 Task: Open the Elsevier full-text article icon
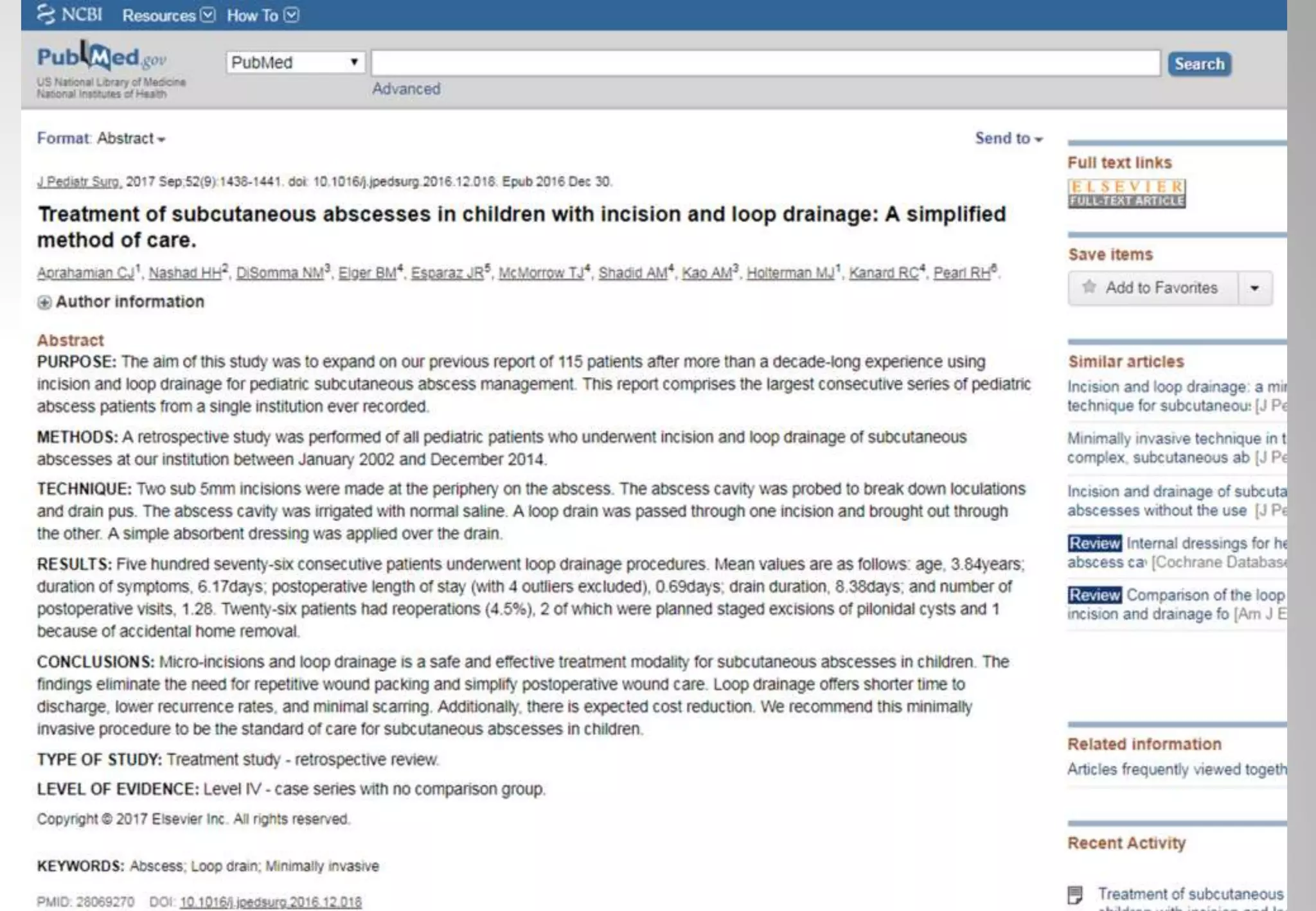1126,193
